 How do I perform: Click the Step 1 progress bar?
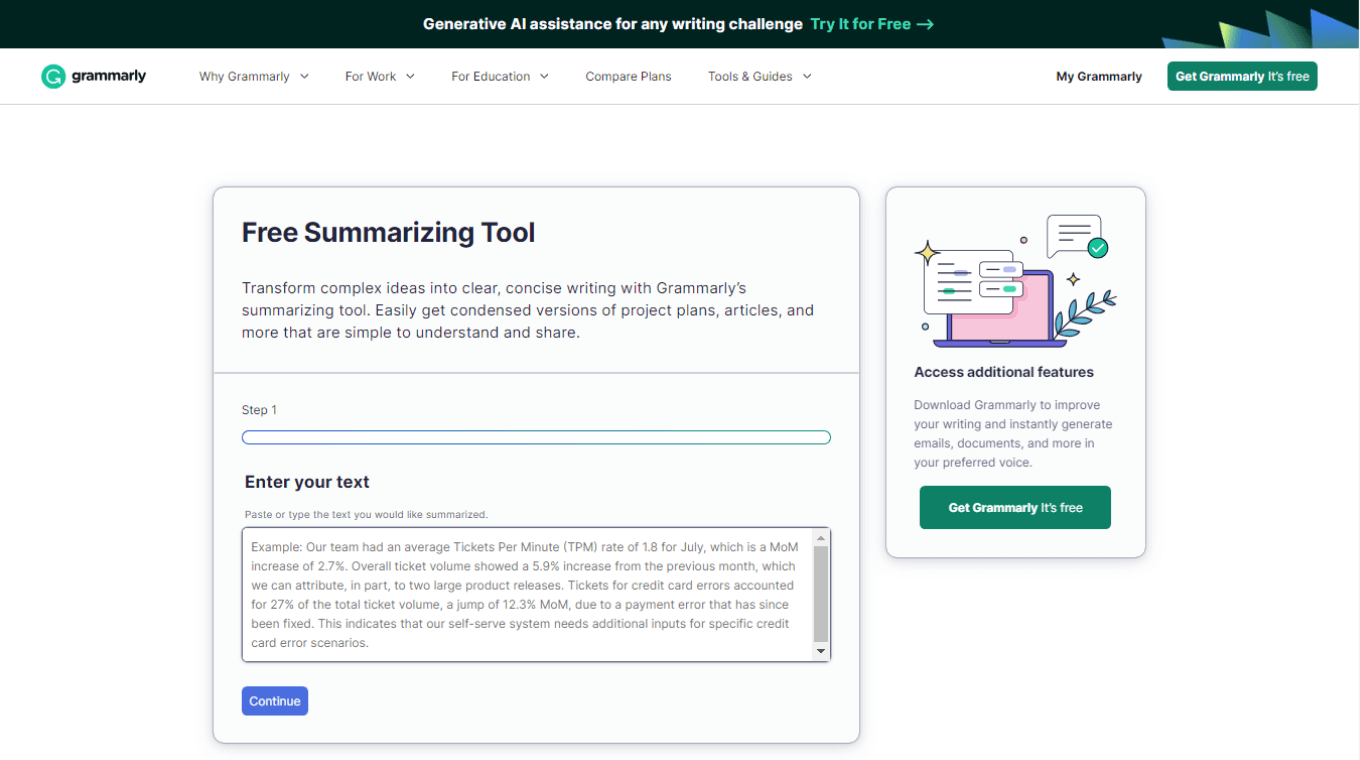[536, 437]
